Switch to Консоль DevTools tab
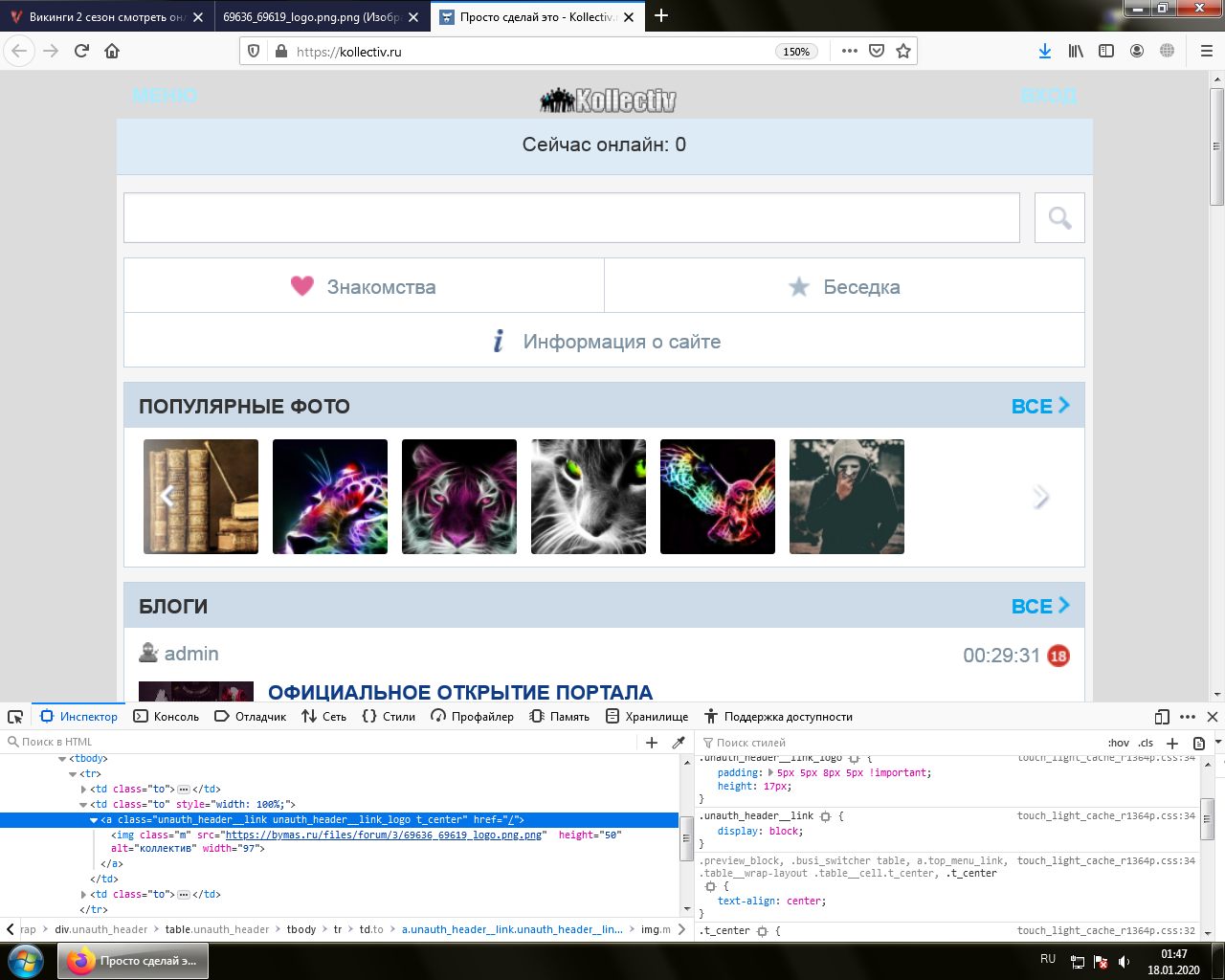 pyautogui.click(x=167, y=717)
